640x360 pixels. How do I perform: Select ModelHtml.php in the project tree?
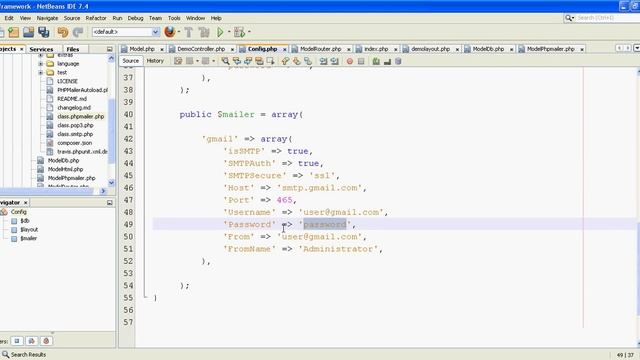(x=65, y=169)
